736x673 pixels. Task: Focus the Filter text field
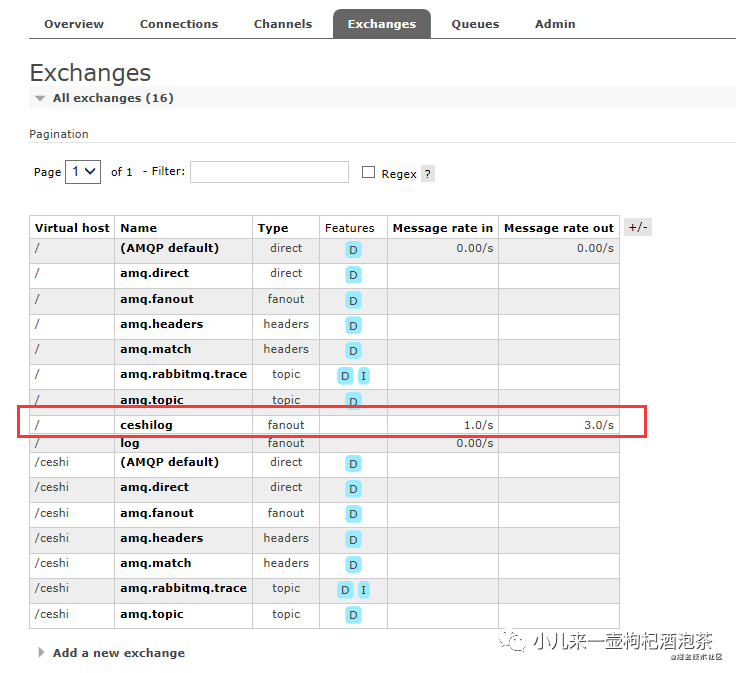coord(269,172)
